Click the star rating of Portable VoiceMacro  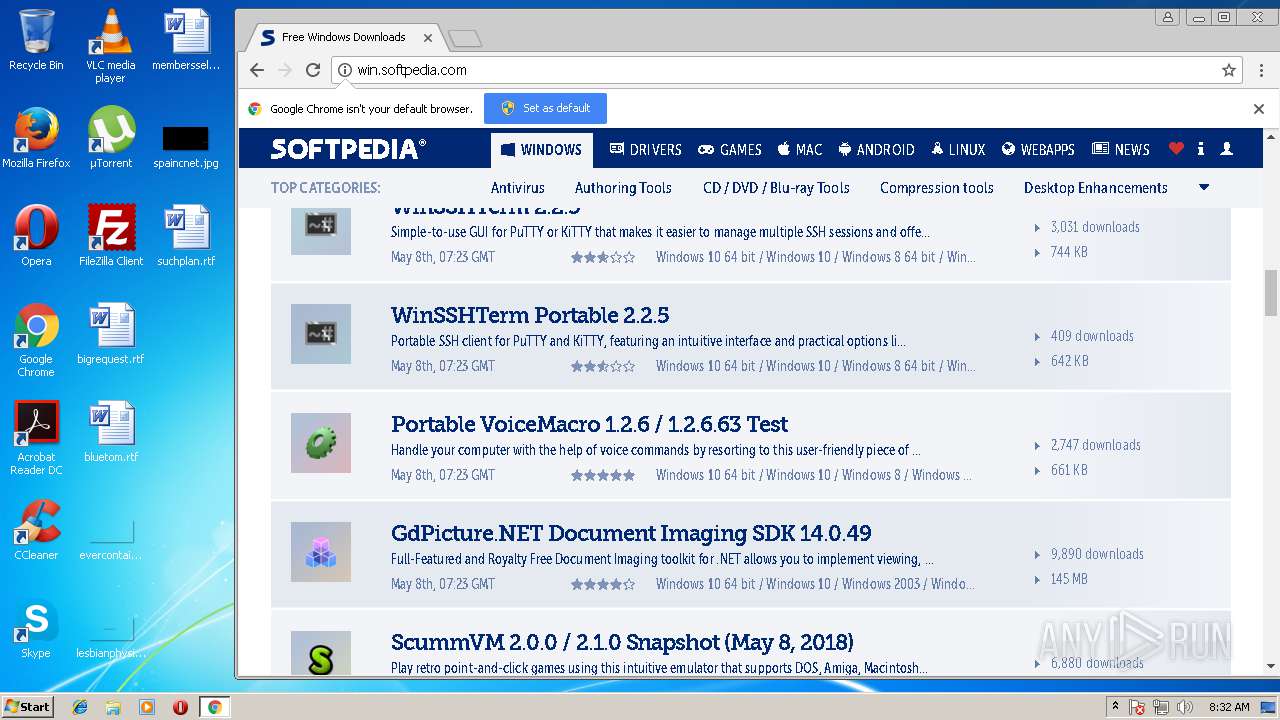pyautogui.click(x=603, y=476)
